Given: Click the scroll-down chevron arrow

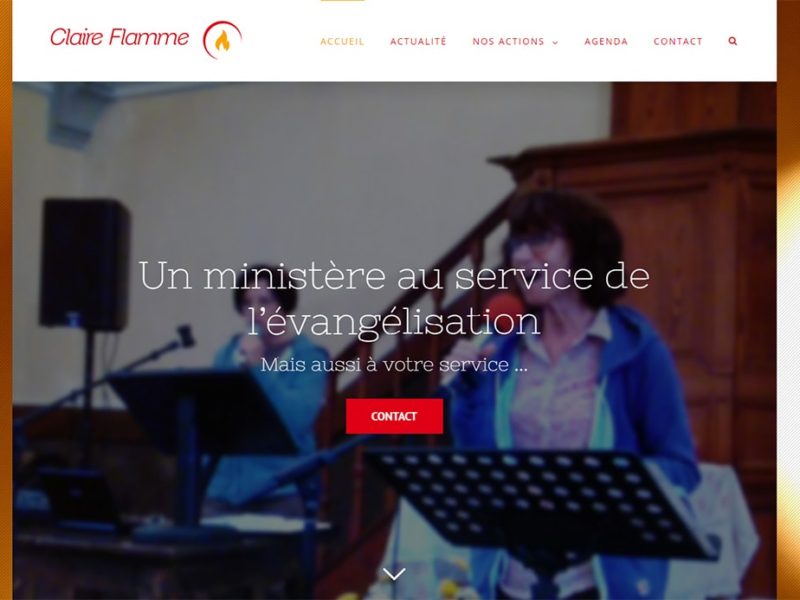Looking at the screenshot, I should [x=394, y=573].
